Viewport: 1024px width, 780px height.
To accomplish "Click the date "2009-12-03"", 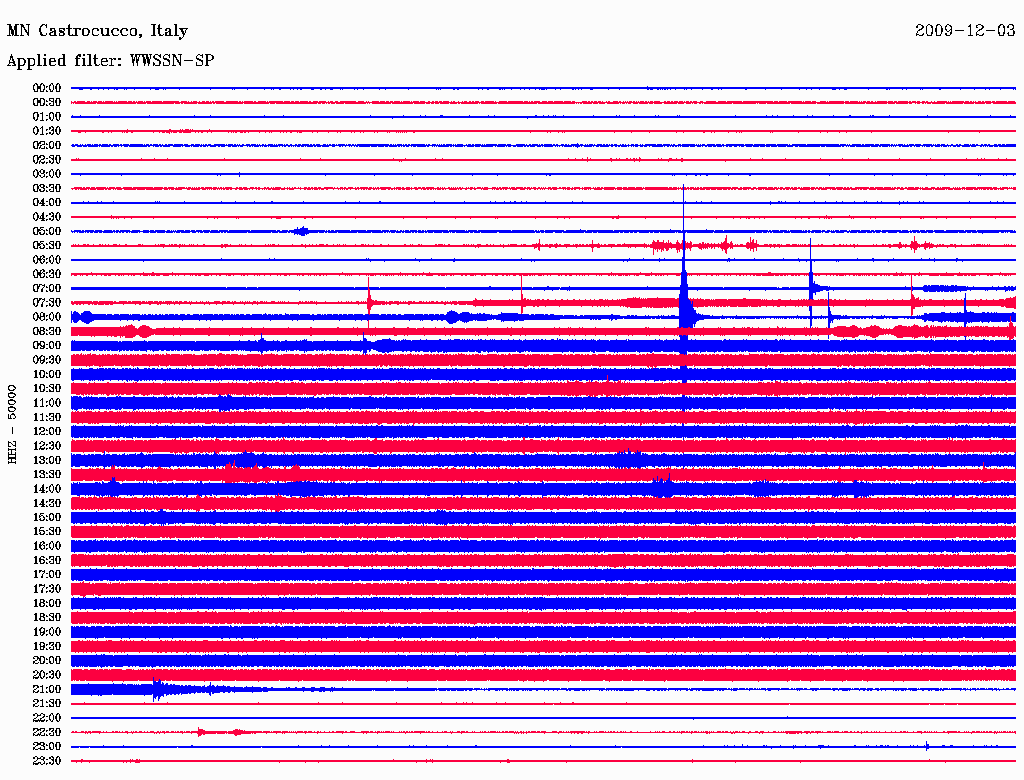I will 965,30.
